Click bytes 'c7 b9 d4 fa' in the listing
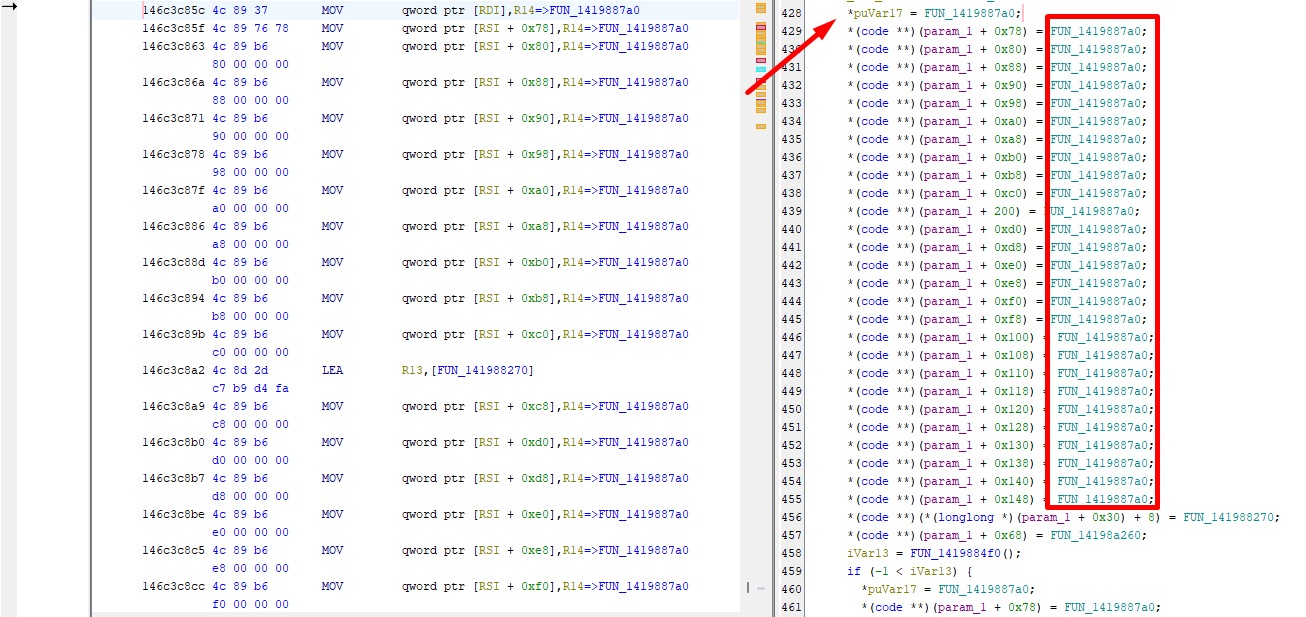 (x=251, y=388)
